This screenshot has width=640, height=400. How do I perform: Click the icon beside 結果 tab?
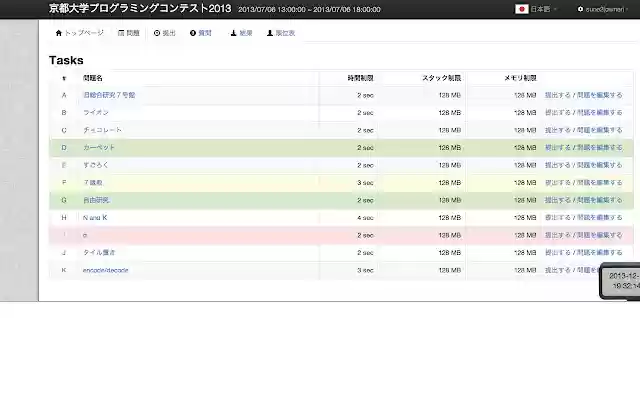(233, 33)
